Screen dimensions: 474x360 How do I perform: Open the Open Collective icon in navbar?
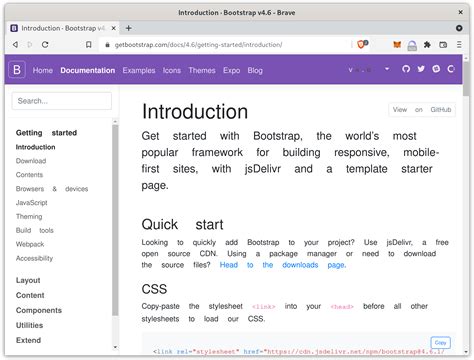pos(451,69)
